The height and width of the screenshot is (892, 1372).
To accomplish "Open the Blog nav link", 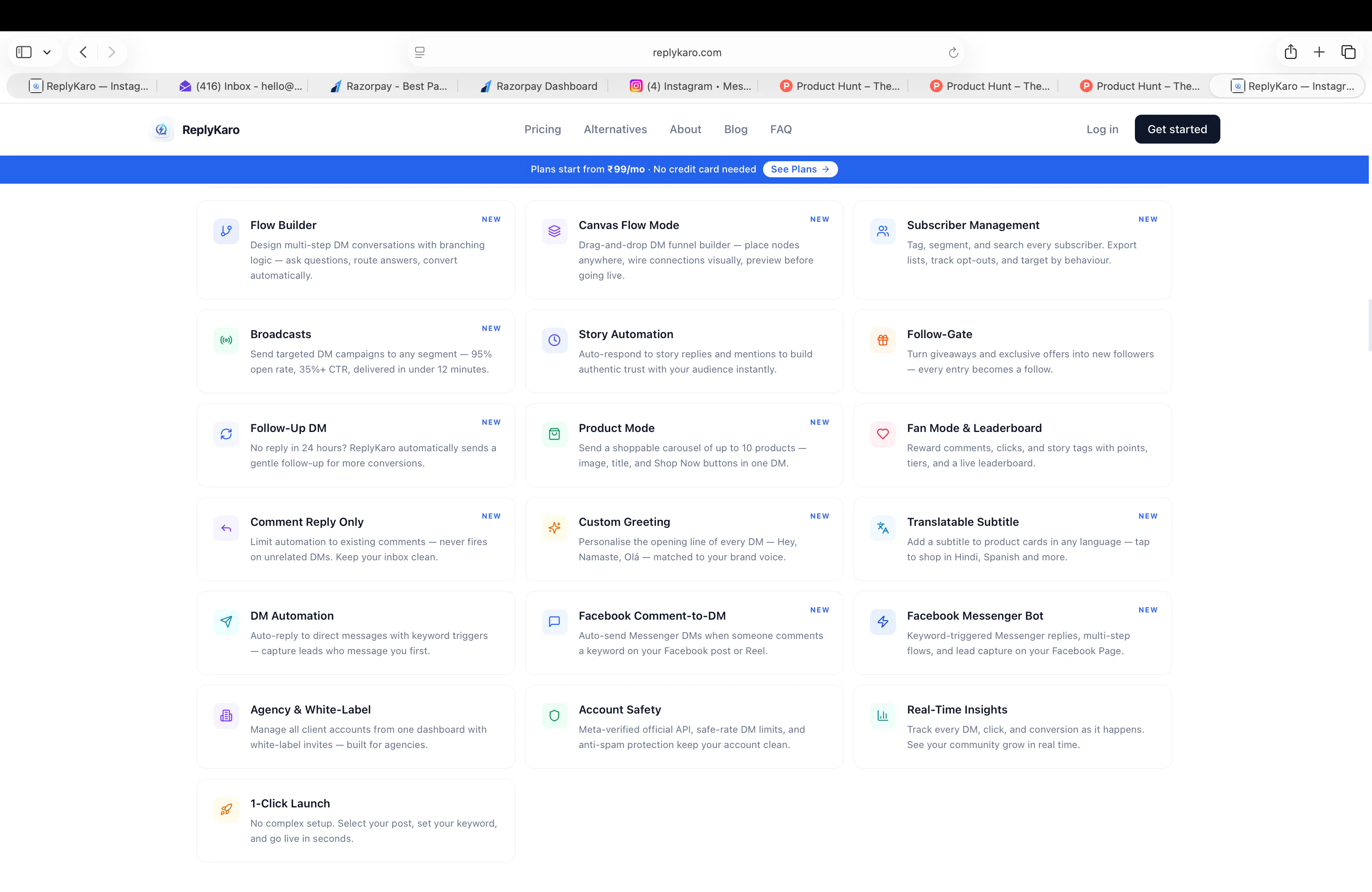I will pos(736,130).
